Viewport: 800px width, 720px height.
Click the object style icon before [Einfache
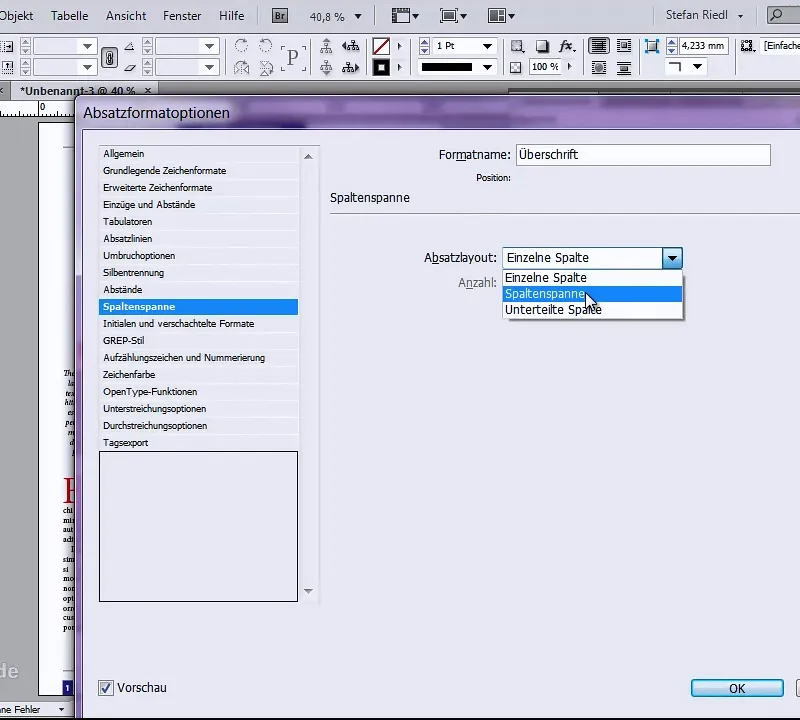point(747,46)
